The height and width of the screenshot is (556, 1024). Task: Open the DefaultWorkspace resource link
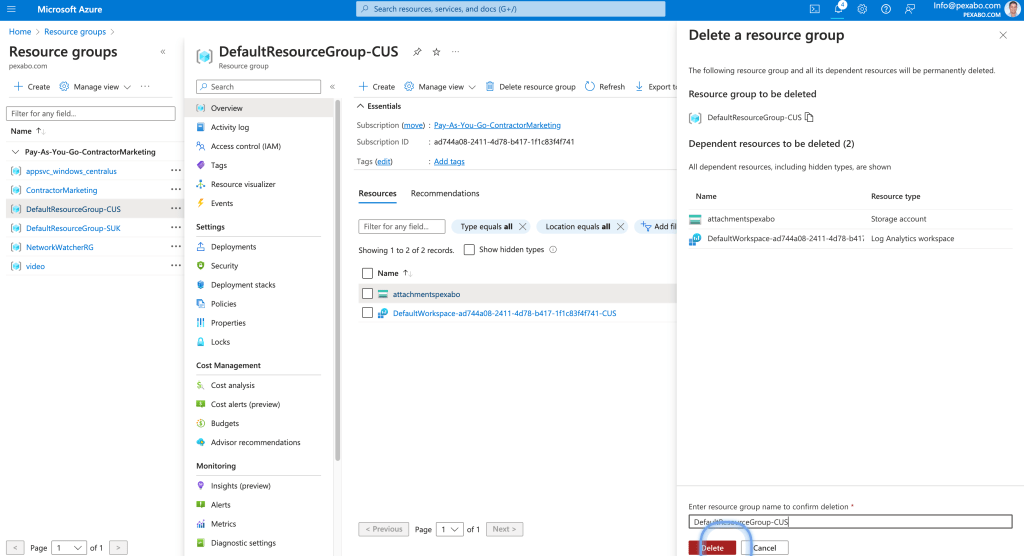click(504, 313)
